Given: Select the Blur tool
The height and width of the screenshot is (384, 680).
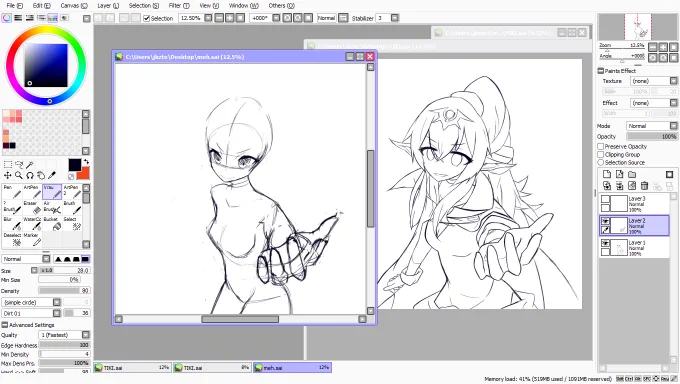Looking at the screenshot, I should (12, 223).
